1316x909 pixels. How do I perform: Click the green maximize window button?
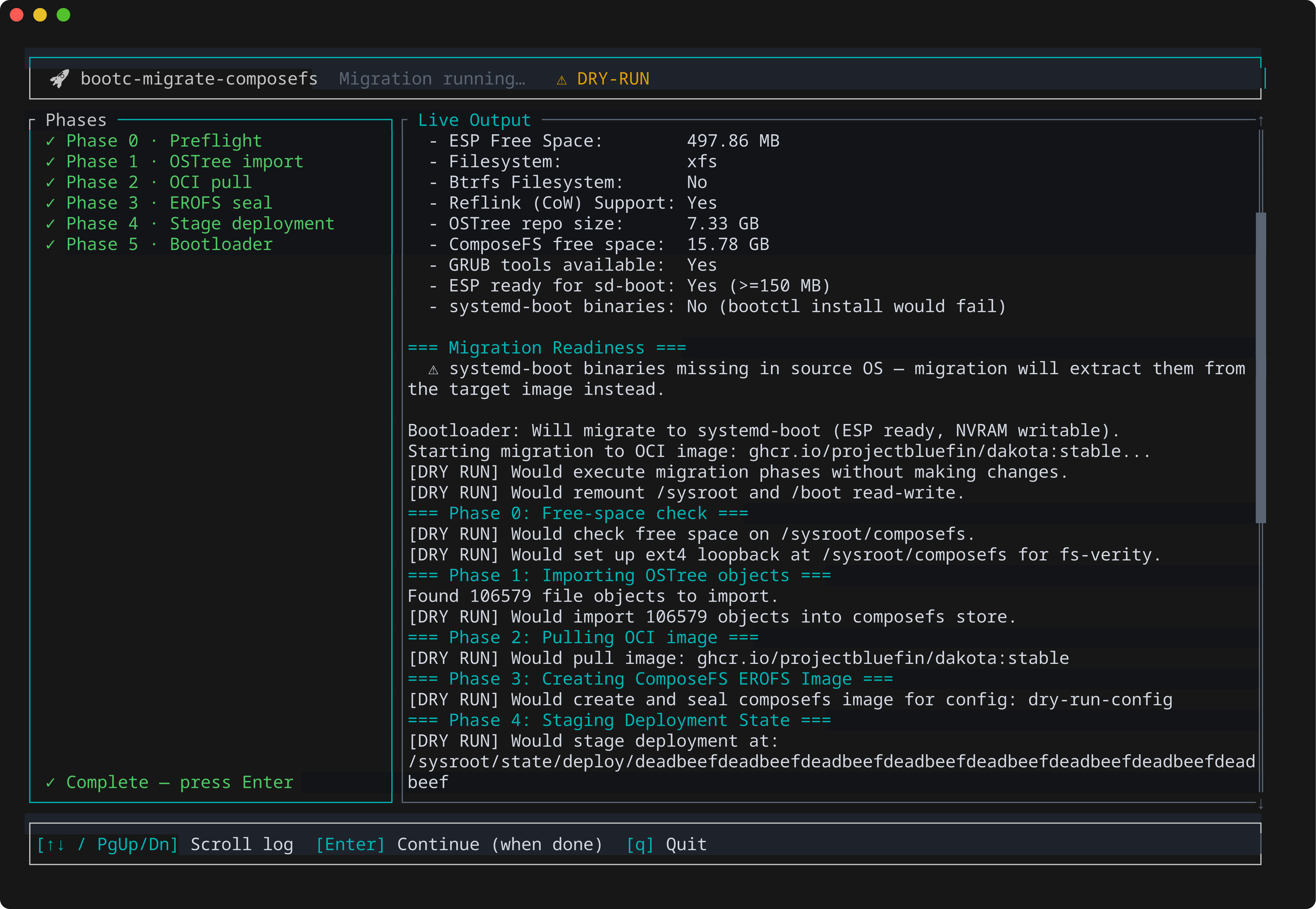pos(64,15)
